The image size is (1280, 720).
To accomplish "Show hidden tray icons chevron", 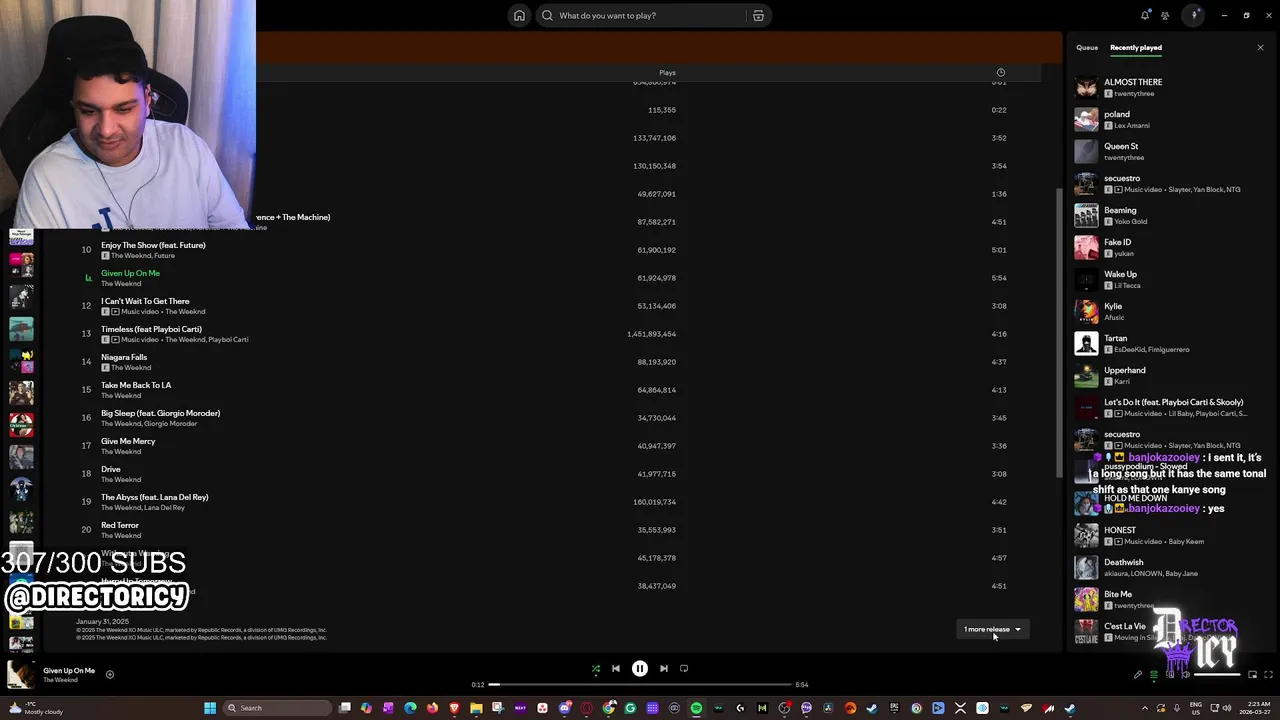I will tap(1145, 708).
